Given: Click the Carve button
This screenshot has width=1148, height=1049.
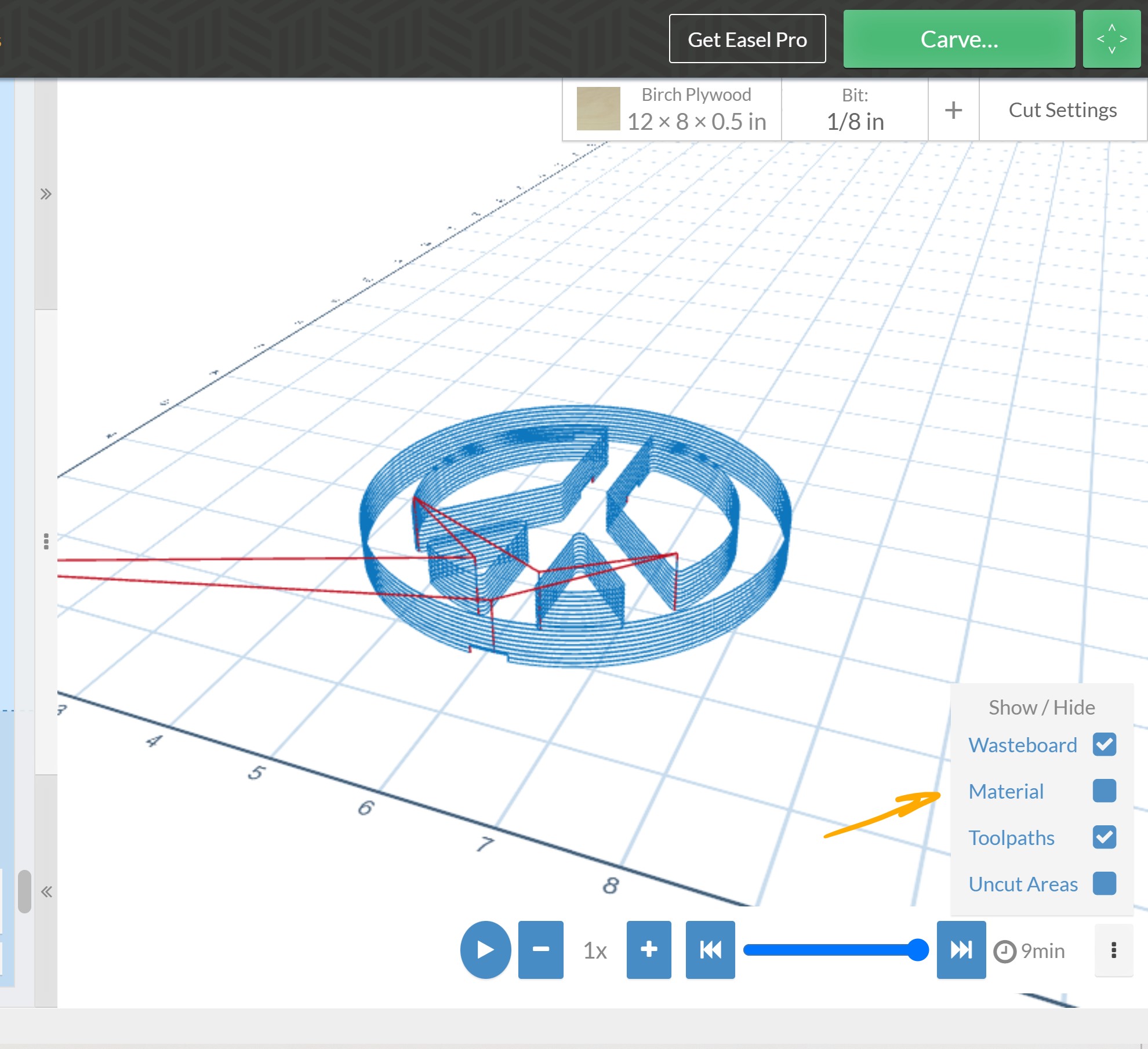Looking at the screenshot, I should 959,39.
